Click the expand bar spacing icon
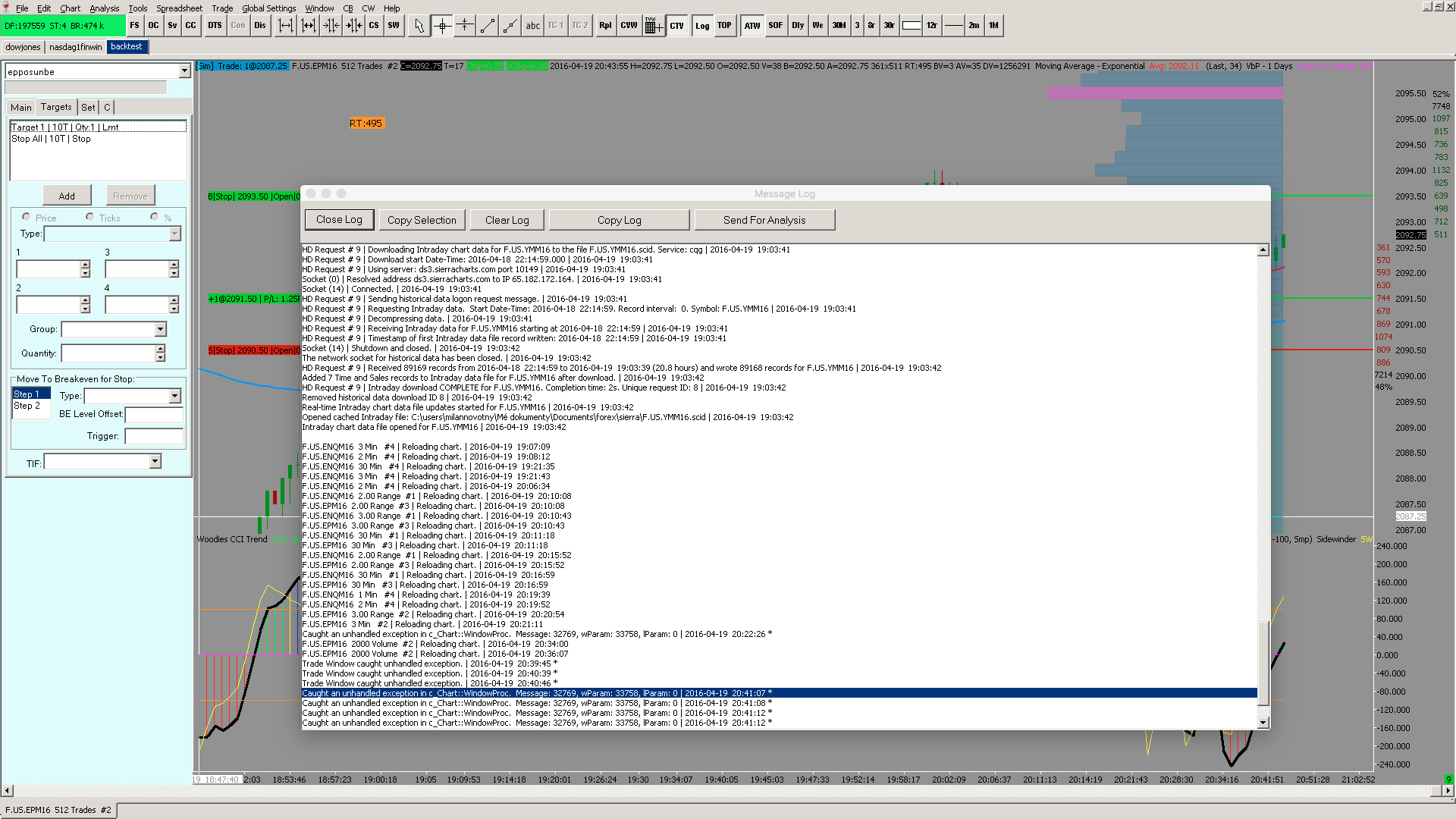Screen dimensions: 1456x819 click(x=285, y=26)
